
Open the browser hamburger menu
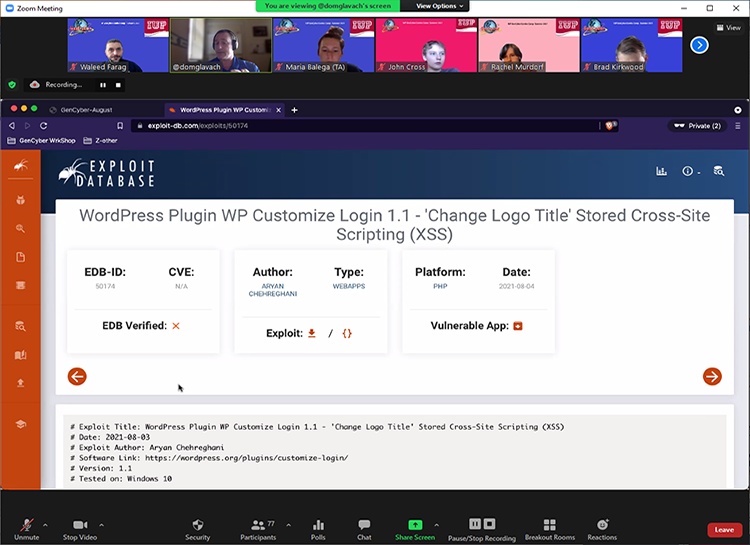(x=738, y=125)
